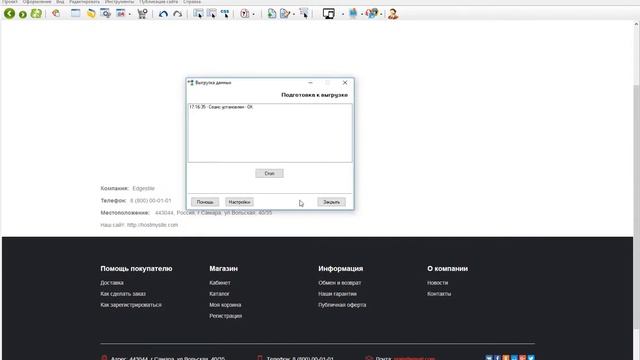Screen dimensions: 640x360
Task: Click the dotted selection cursor icon
Action: [304, 13]
